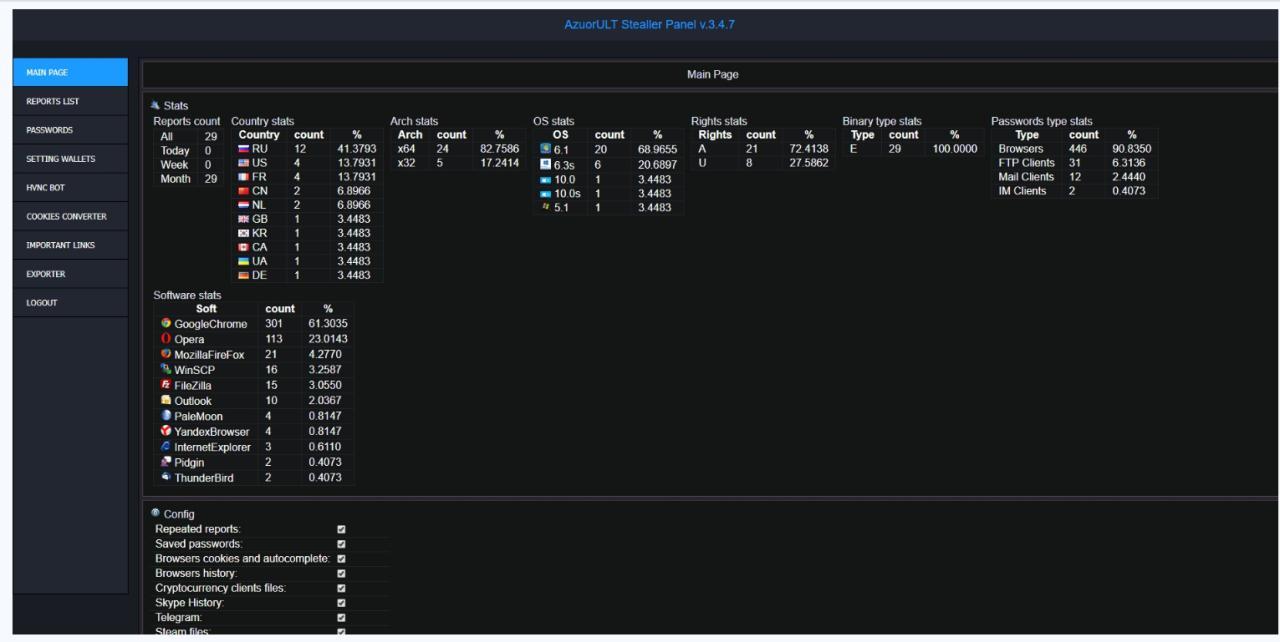
Task: Click the Ukrainian flag next to UA
Action: (x=244, y=261)
